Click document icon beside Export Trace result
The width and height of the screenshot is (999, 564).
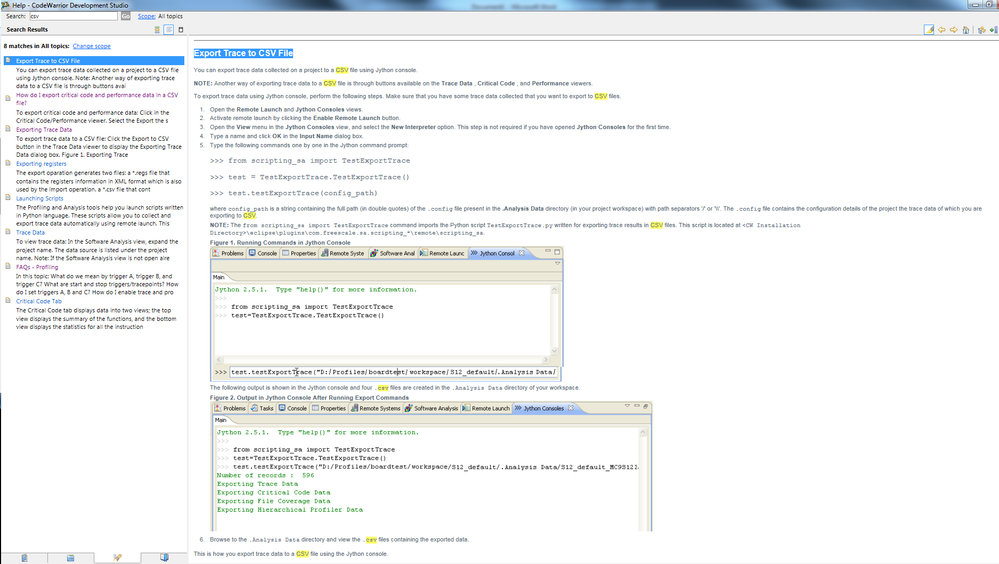8,61
